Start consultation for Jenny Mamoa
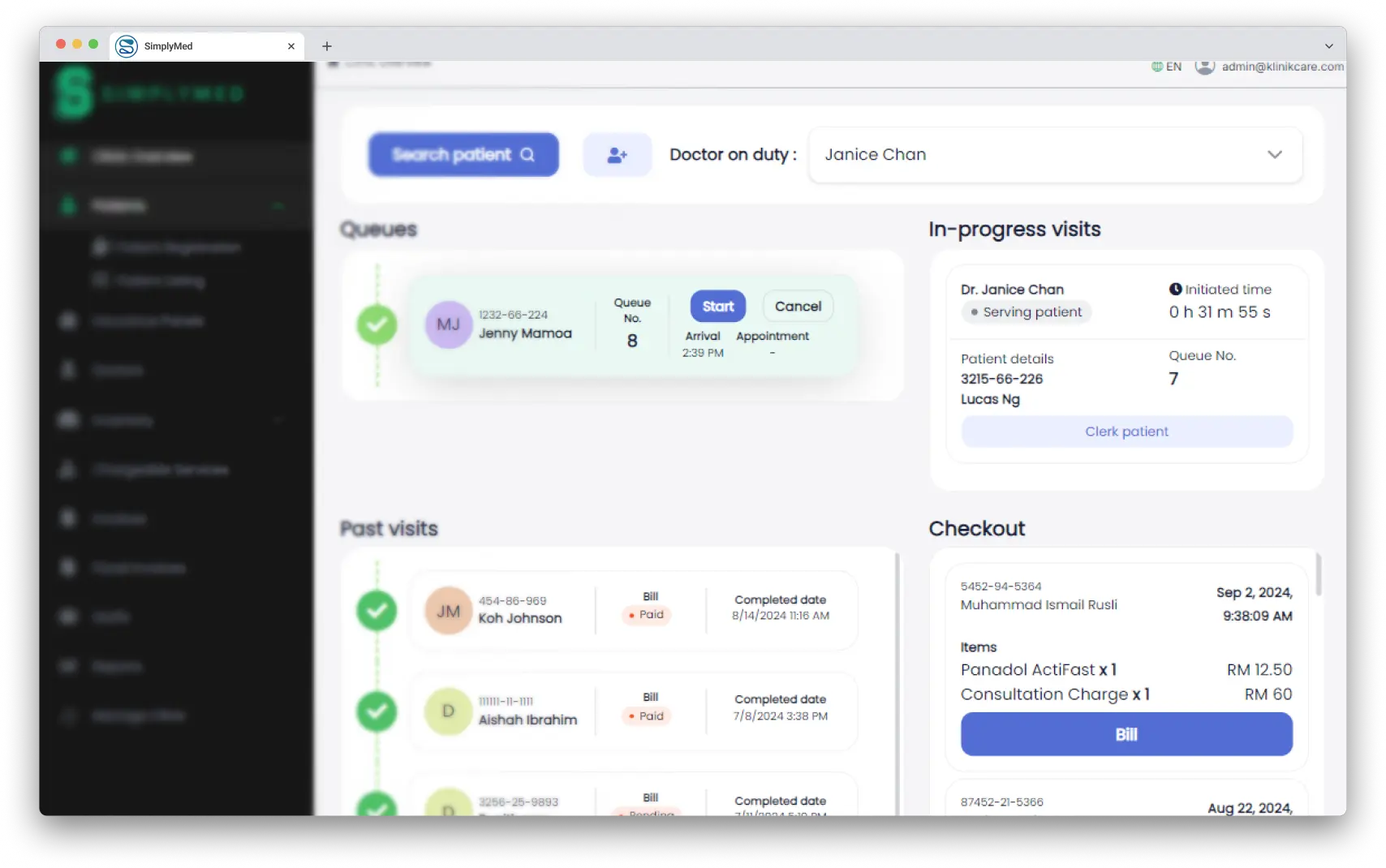Viewport: 1386px width, 868px height. click(x=717, y=306)
